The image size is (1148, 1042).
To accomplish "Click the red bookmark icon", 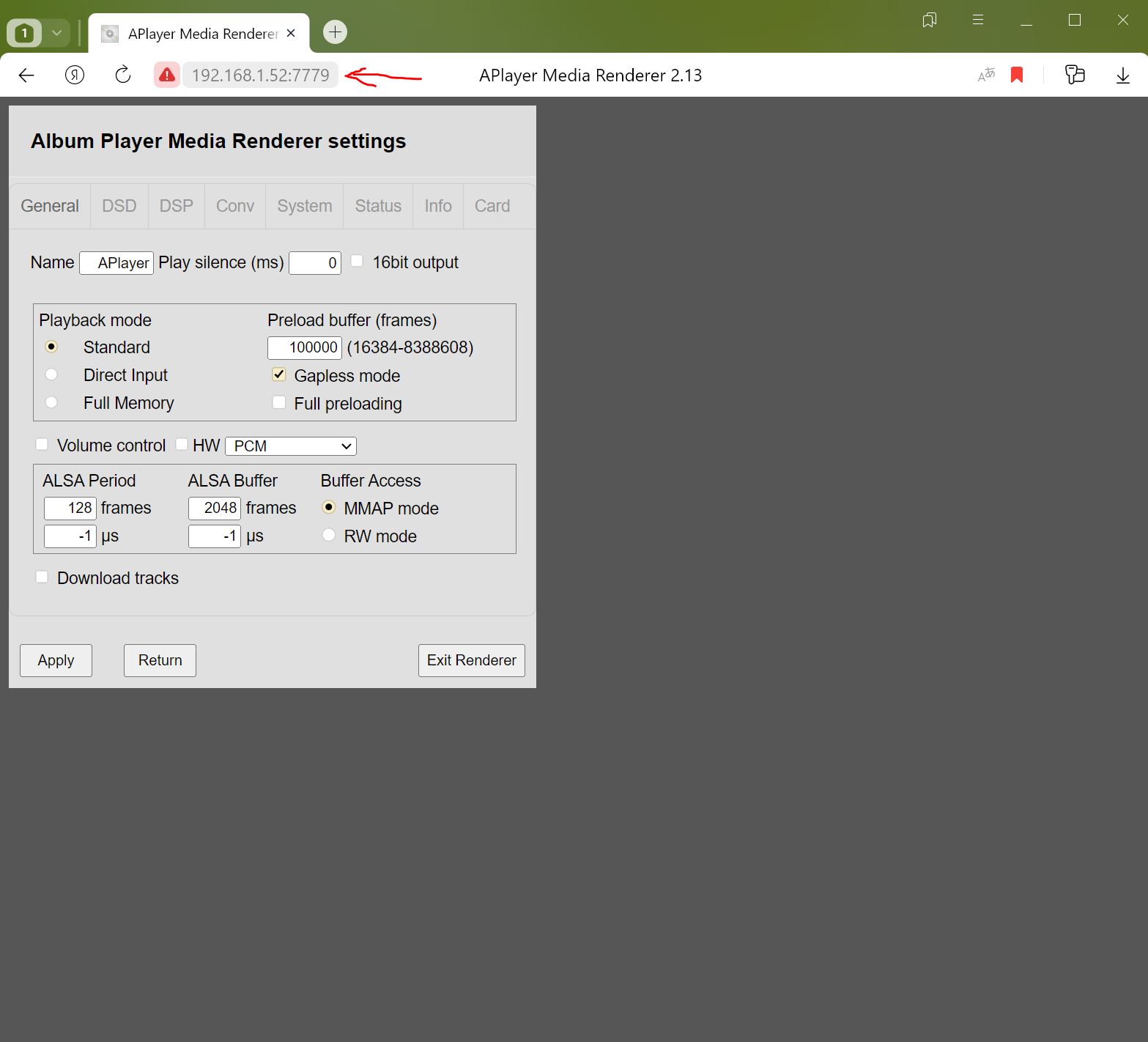I will (1017, 75).
